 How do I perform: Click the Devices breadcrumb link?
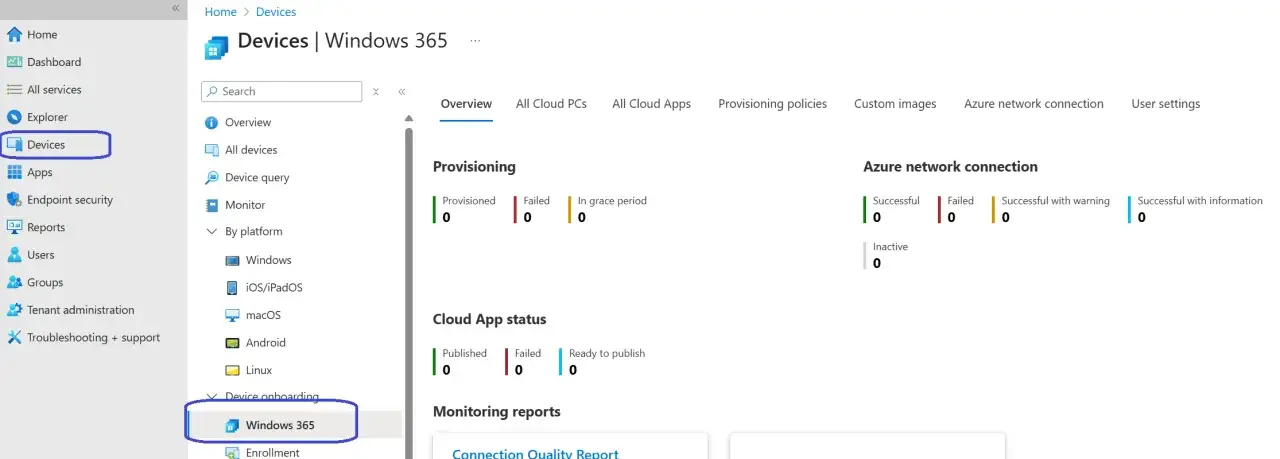(x=276, y=12)
